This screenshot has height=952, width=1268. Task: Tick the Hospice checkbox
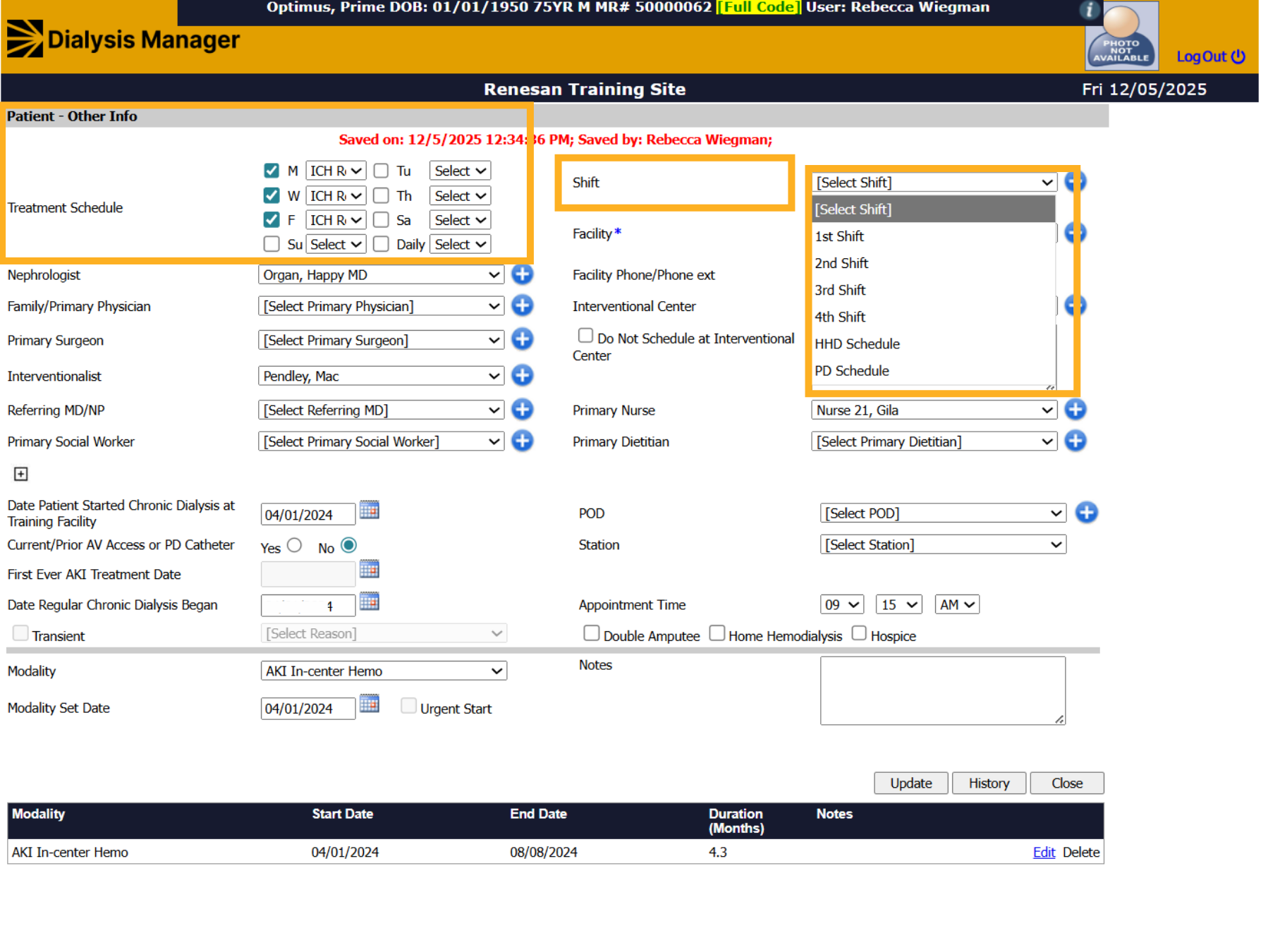[x=859, y=633]
